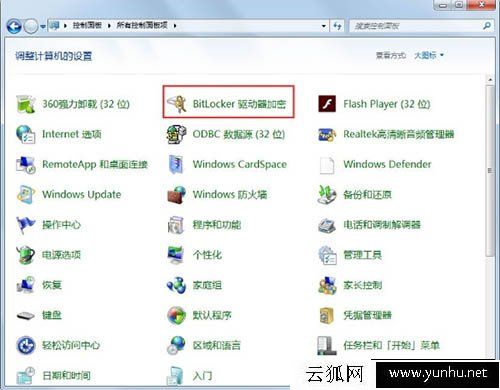Open BitLocker 驱动器加密 key icon

177,104
